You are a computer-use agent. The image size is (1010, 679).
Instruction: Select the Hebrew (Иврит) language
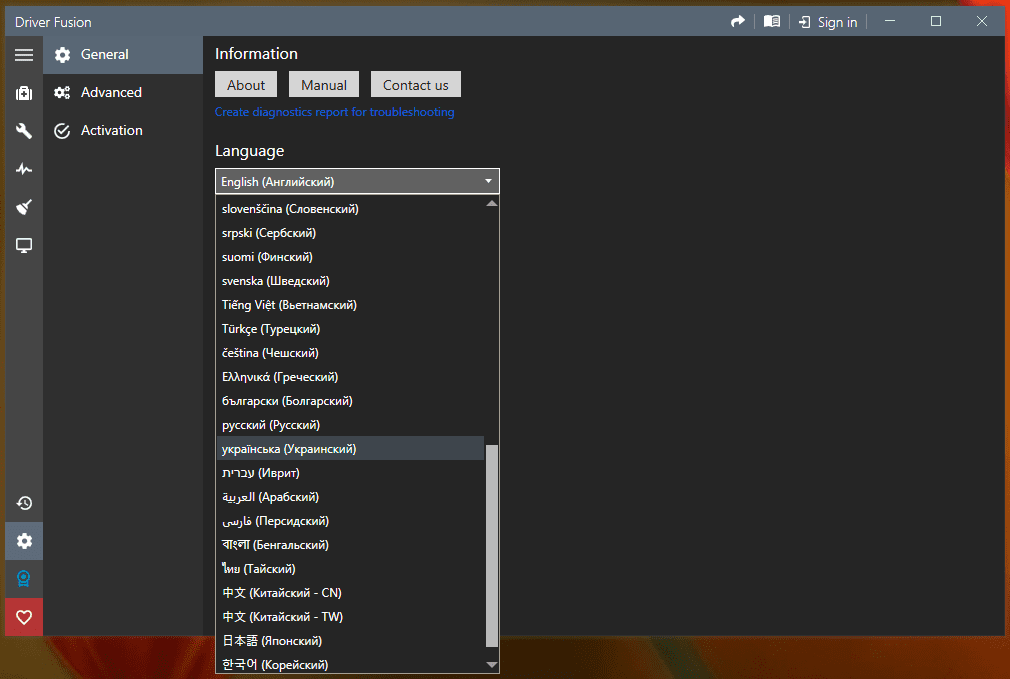tap(350, 473)
